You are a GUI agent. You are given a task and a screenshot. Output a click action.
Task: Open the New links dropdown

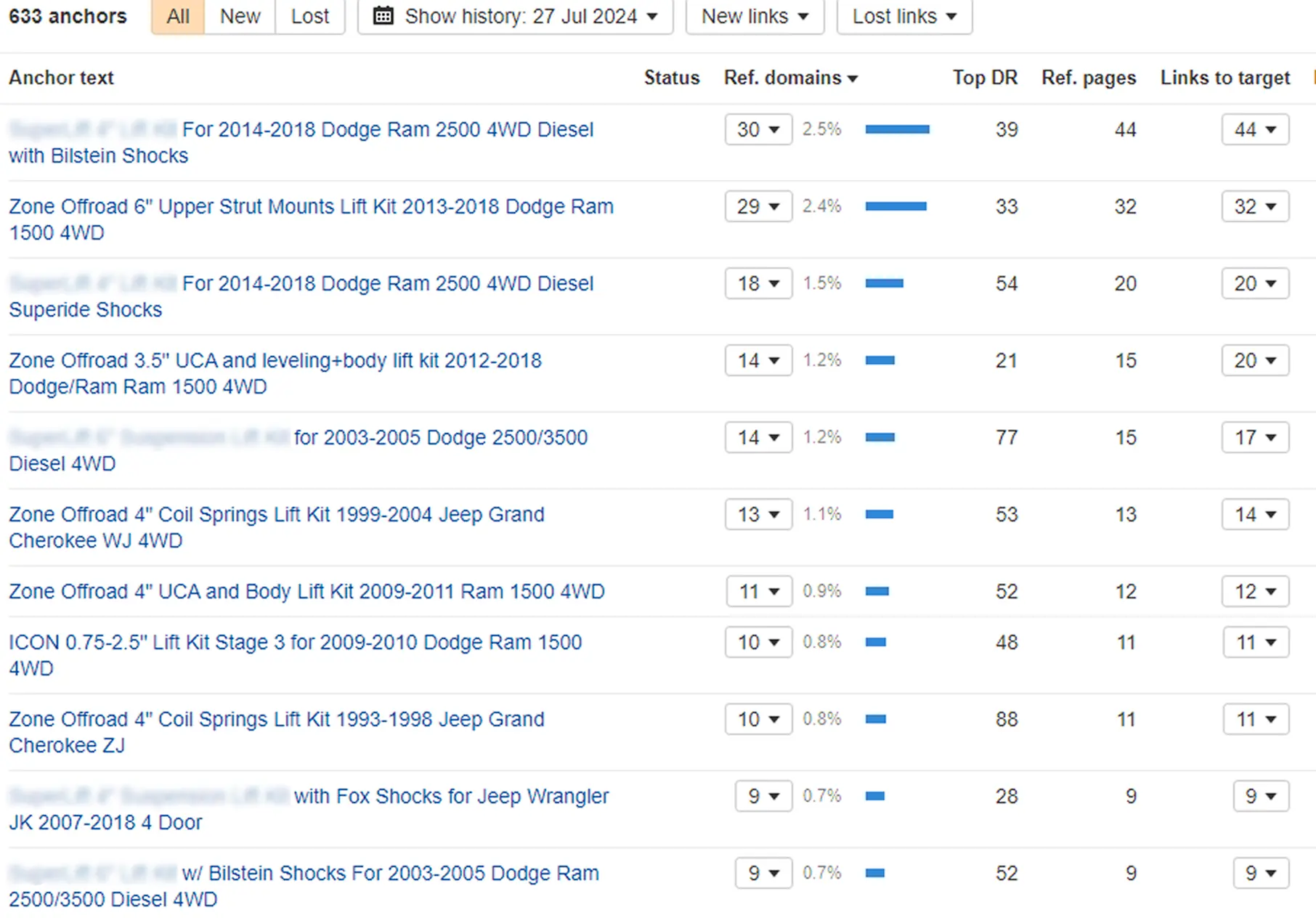(x=755, y=16)
